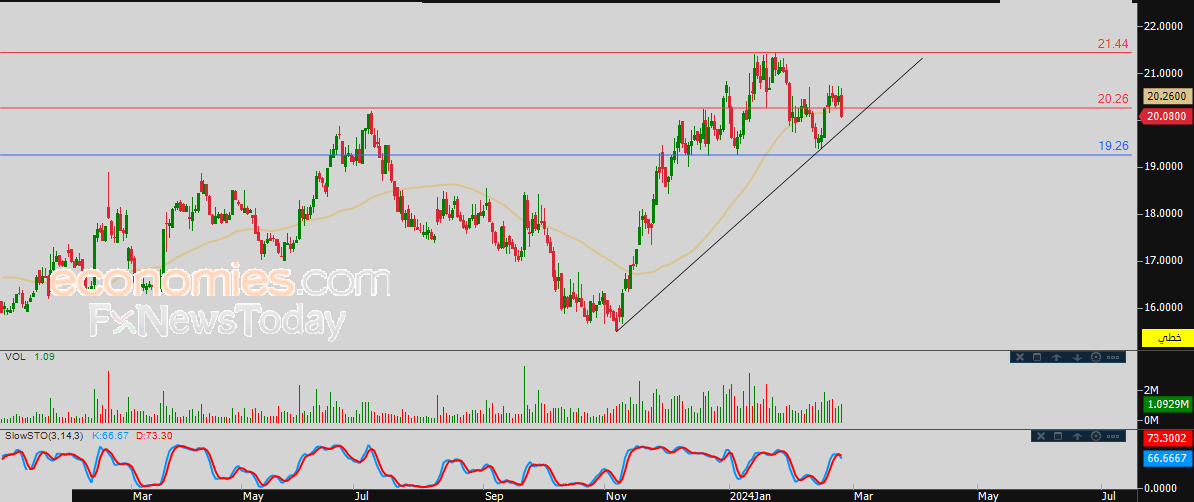Viewport: 1194px width, 502px height.
Task: Move the VOL panel down
Action: 1078,357
